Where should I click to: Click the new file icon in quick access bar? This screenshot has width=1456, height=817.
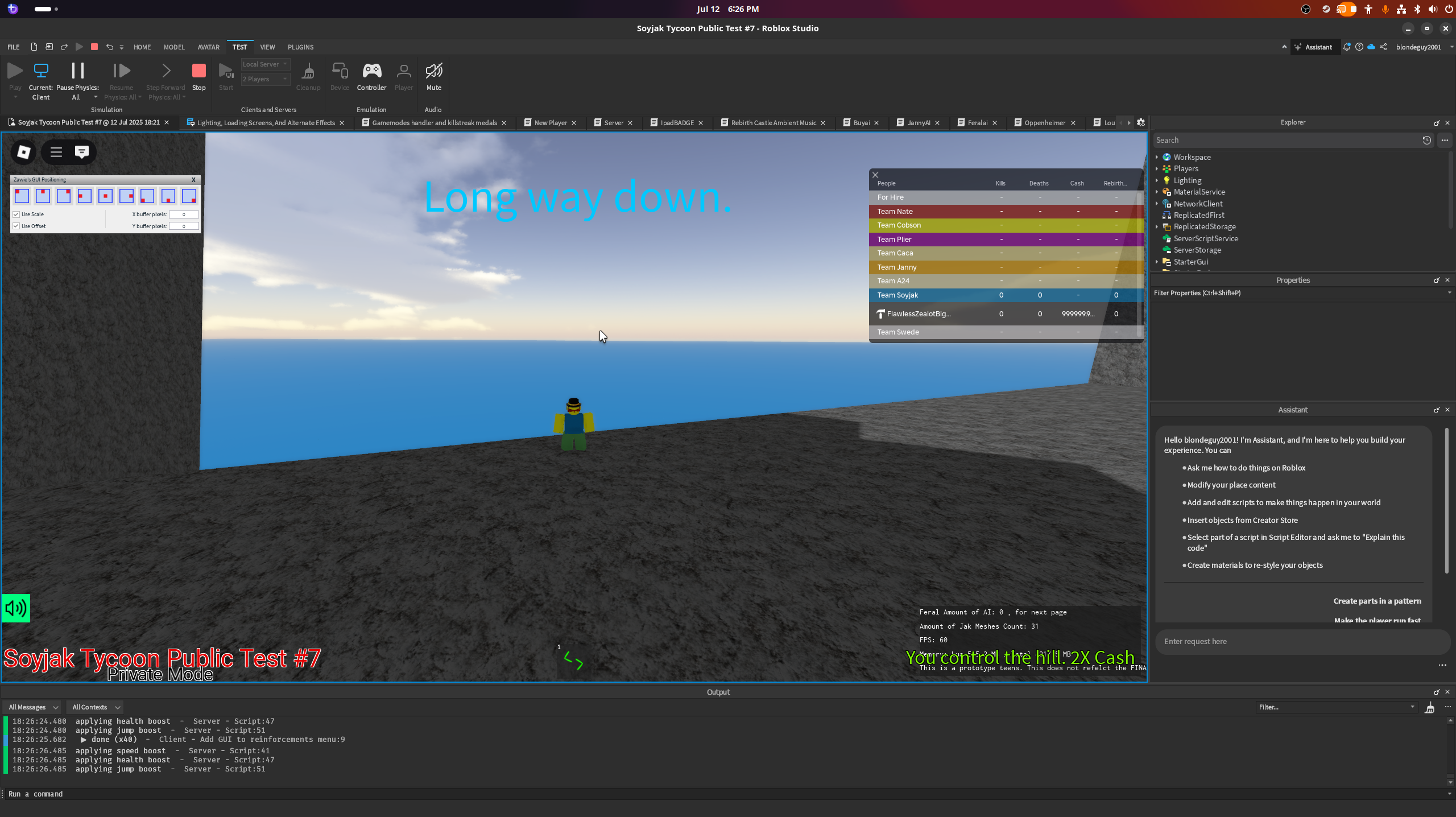(x=34, y=47)
